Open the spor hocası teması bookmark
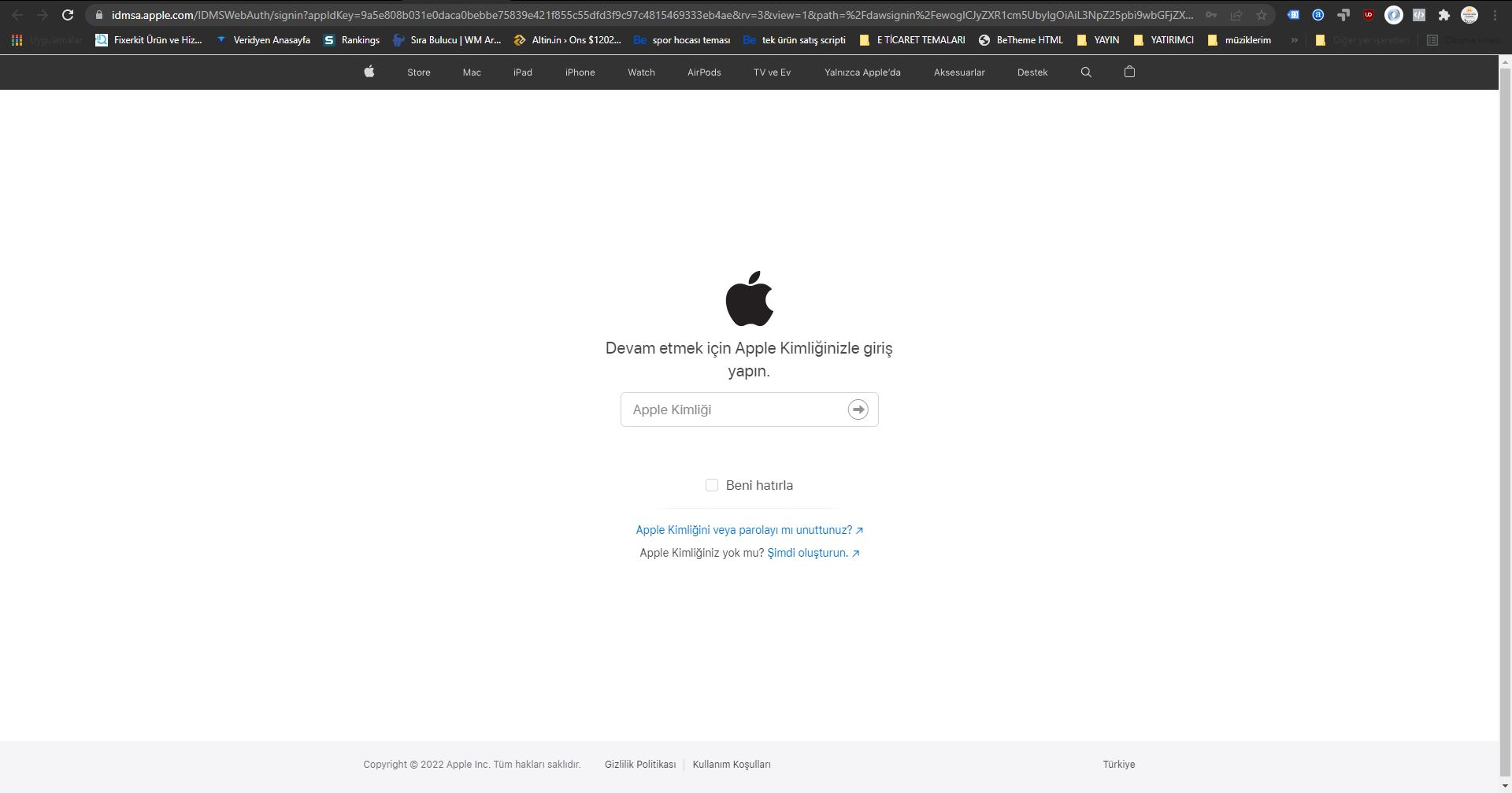The height and width of the screenshot is (793, 1512). tap(682, 40)
